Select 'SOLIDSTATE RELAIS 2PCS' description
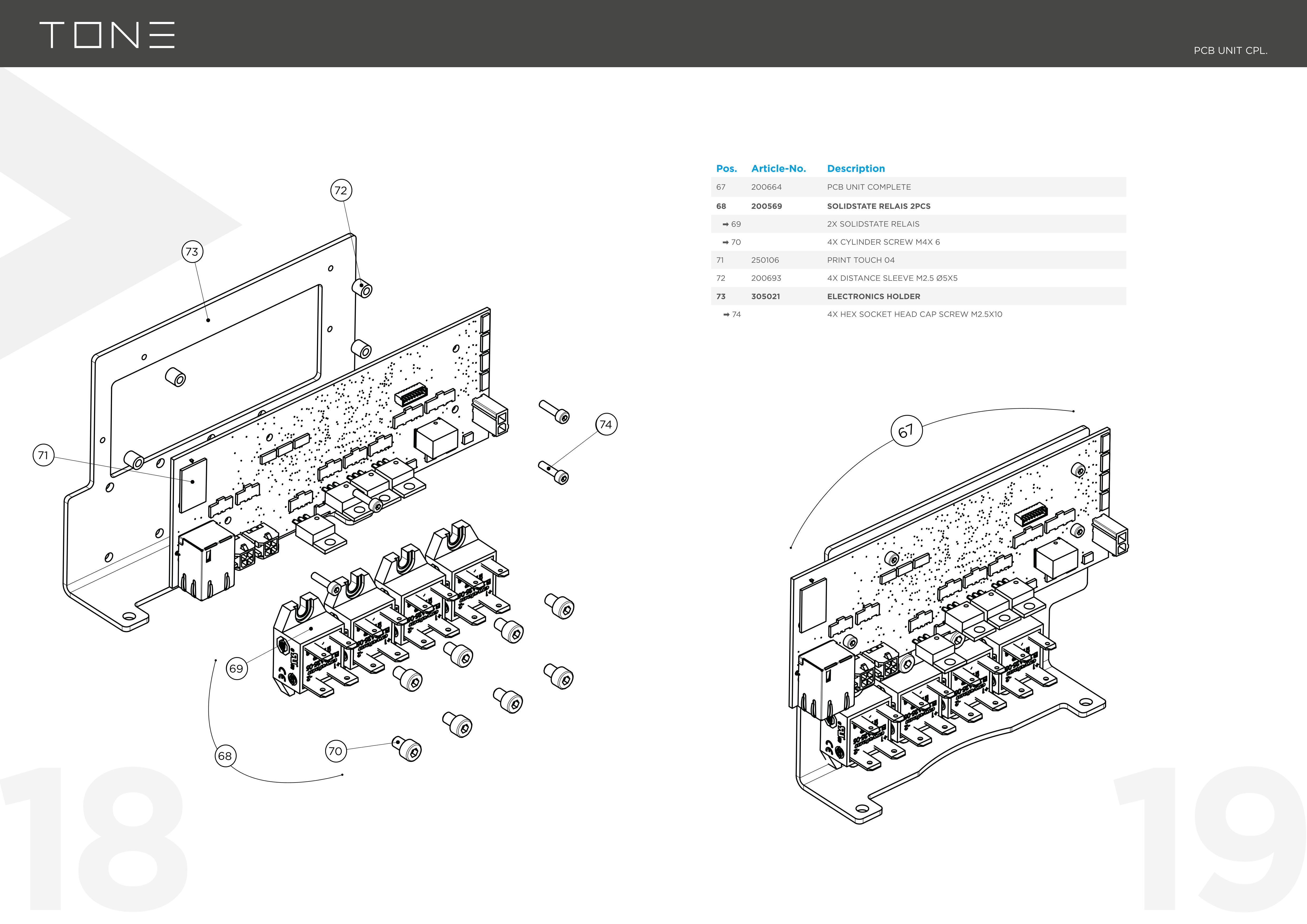This screenshot has width=1307, height=924. [878, 206]
